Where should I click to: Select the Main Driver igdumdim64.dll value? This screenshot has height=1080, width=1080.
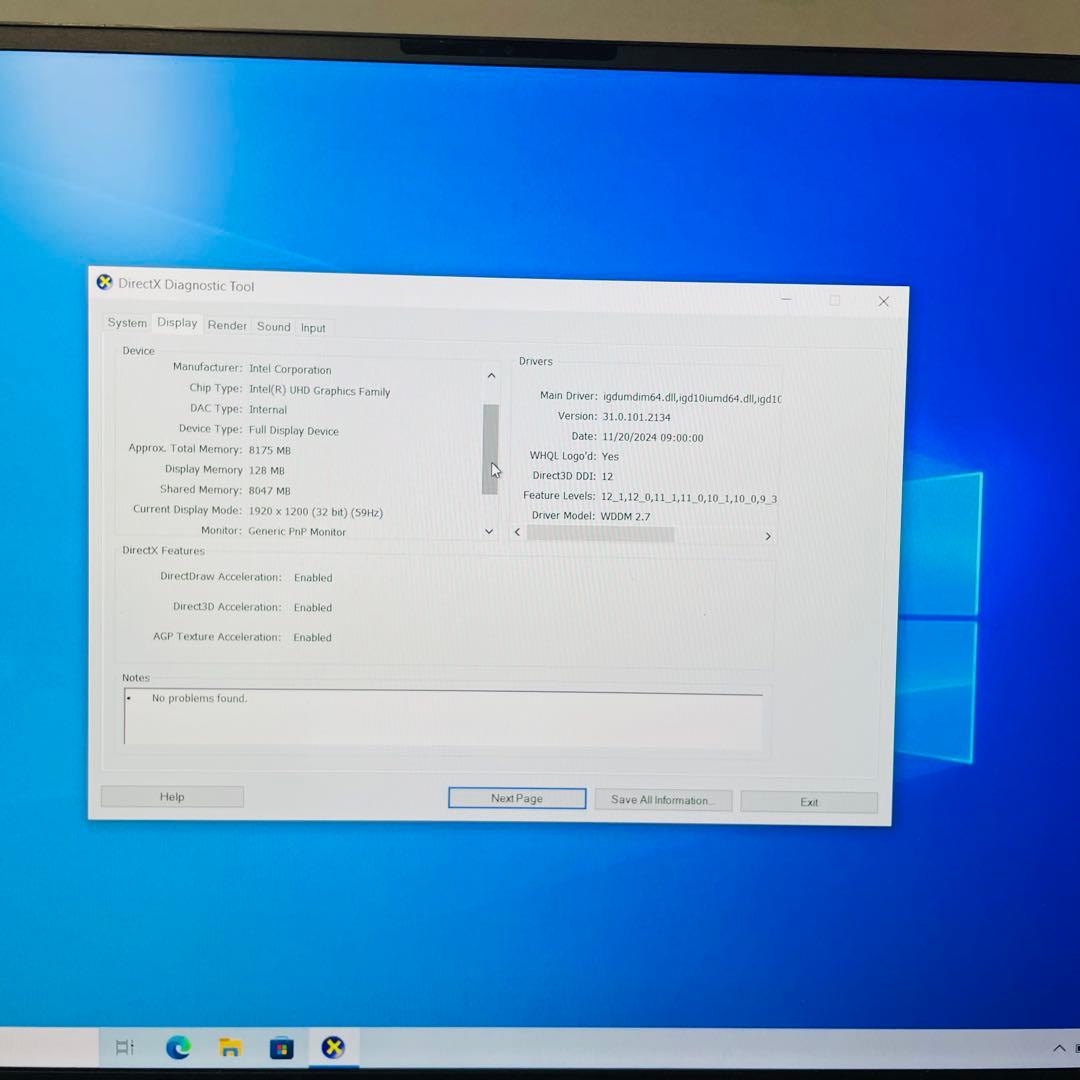[692, 397]
